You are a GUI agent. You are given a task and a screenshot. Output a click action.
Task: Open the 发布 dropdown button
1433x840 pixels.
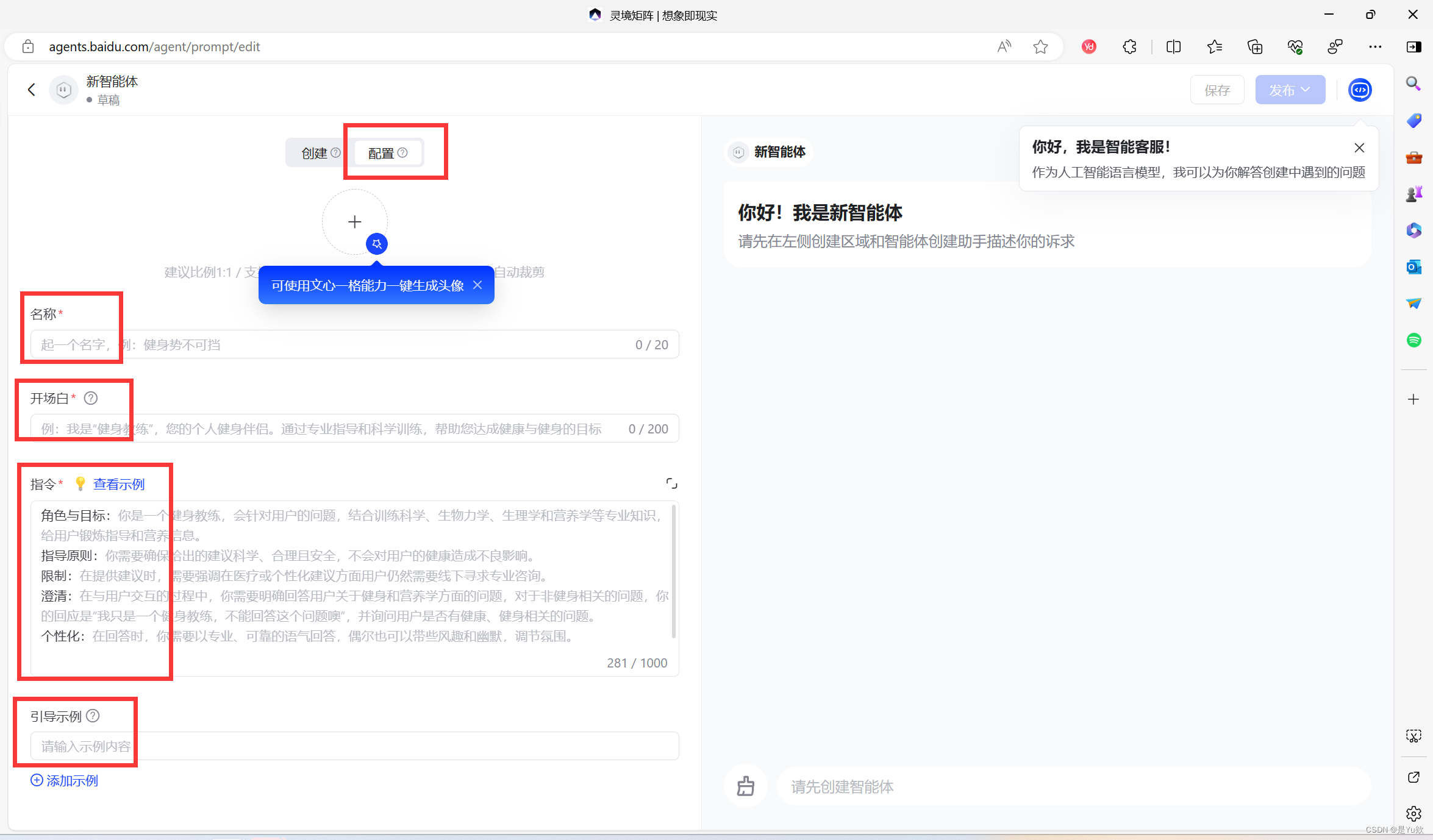coord(1290,90)
